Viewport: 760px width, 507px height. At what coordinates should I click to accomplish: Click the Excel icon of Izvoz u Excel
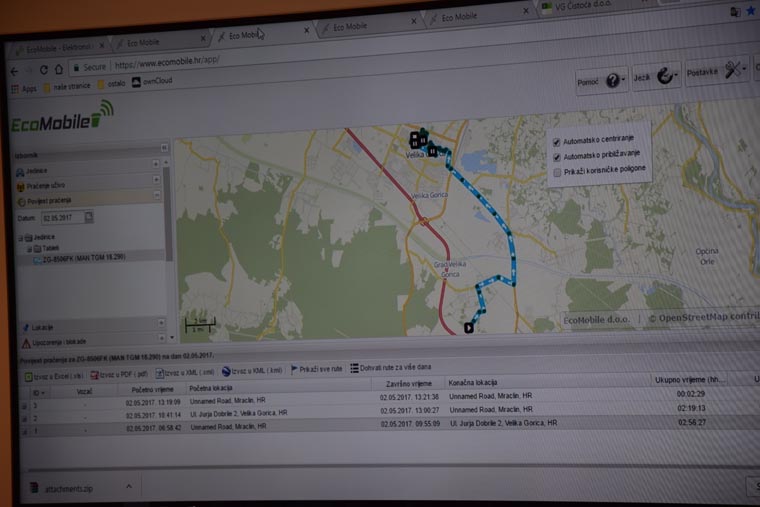(x=29, y=377)
